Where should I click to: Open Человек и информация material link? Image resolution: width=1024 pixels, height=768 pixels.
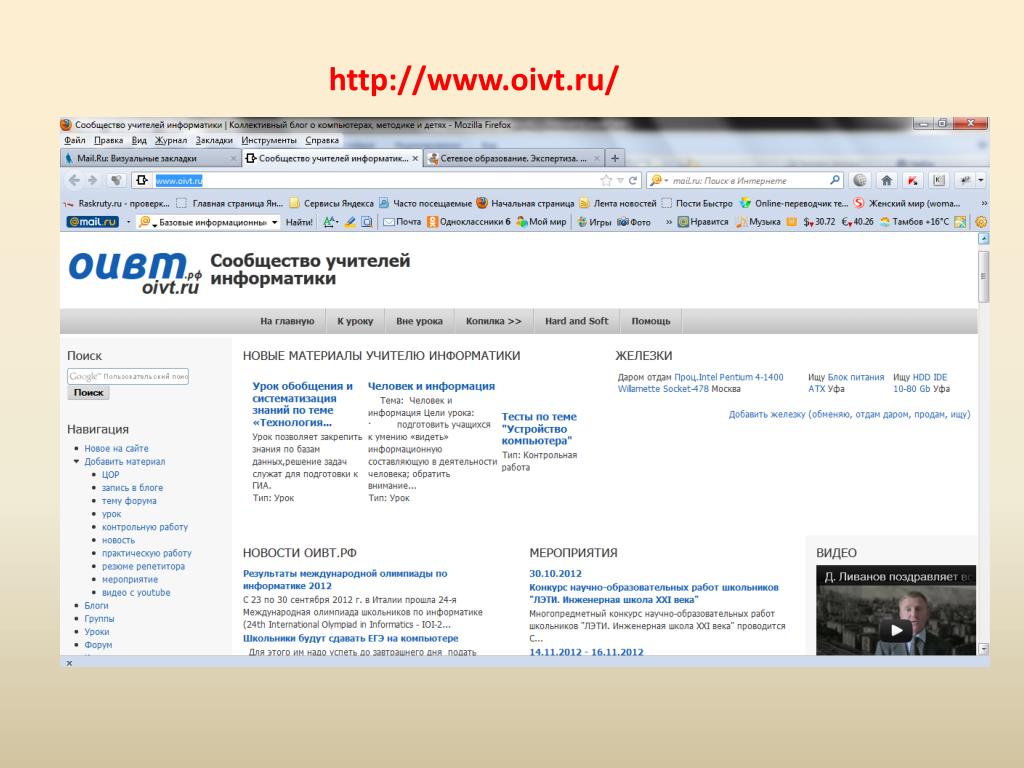tap(431, 386)
